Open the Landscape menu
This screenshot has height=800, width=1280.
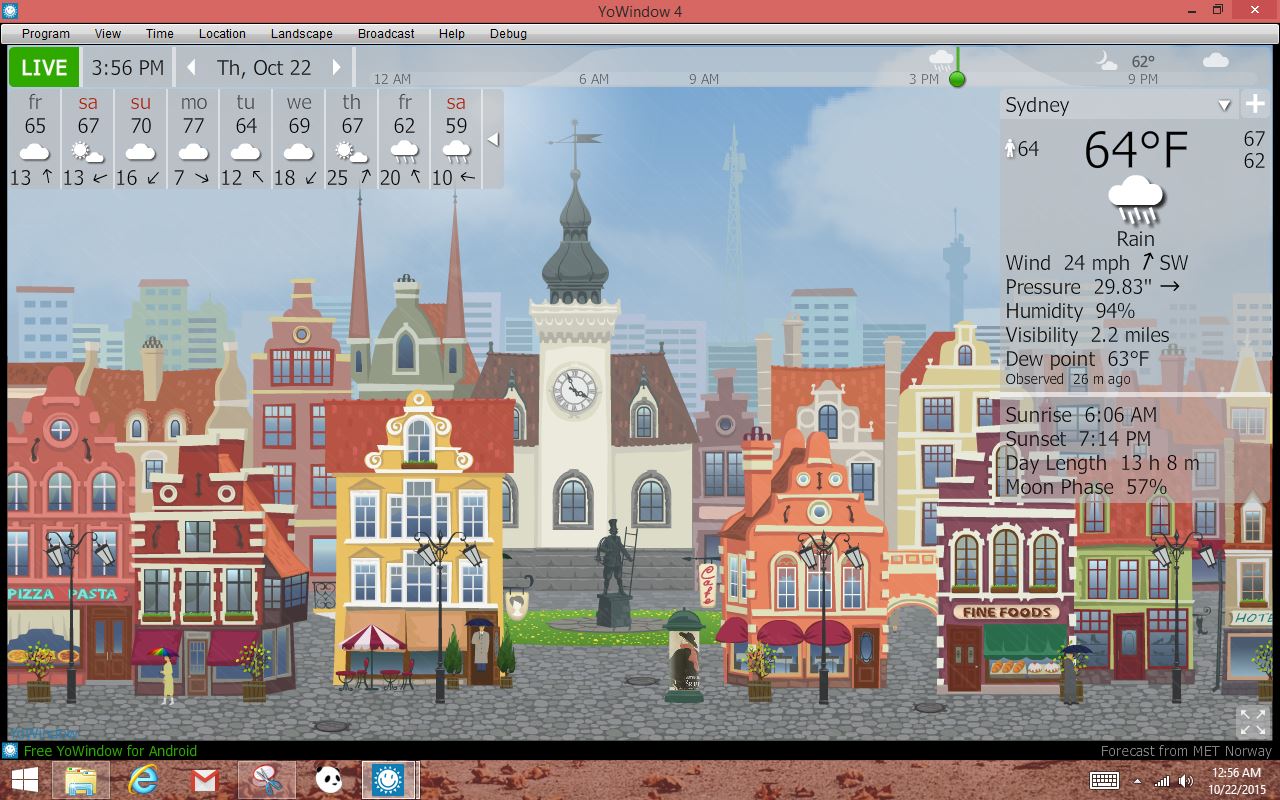[301, 33]
